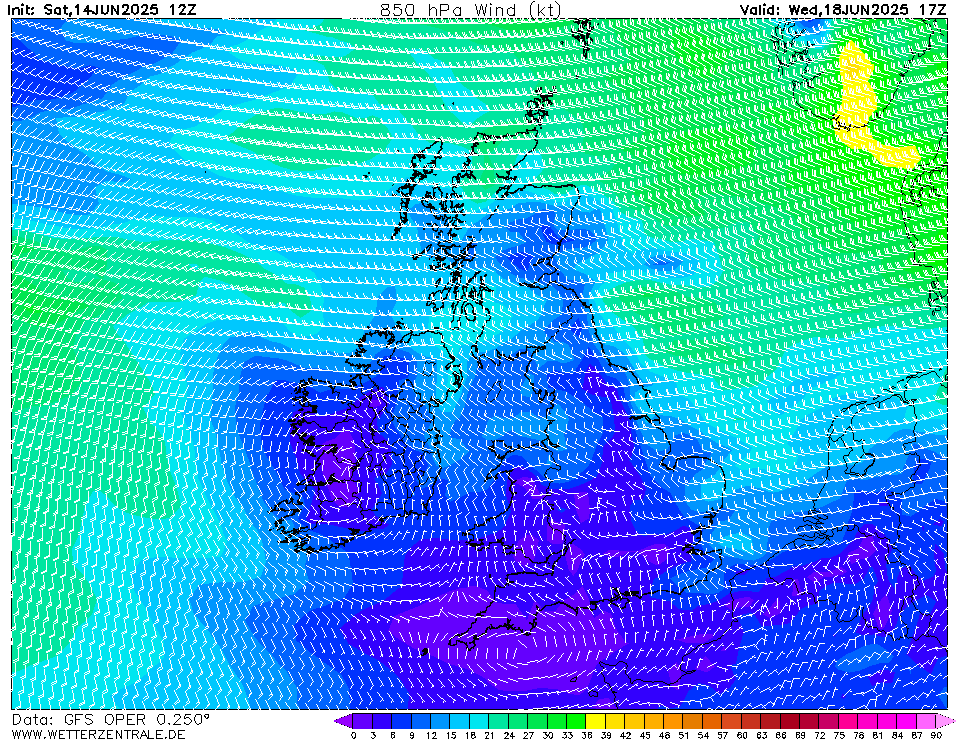The width and height of the screenshot is (959, 741).
Task: Select the bright green swatch between 33 and 36
Action: tap(576, 721)
